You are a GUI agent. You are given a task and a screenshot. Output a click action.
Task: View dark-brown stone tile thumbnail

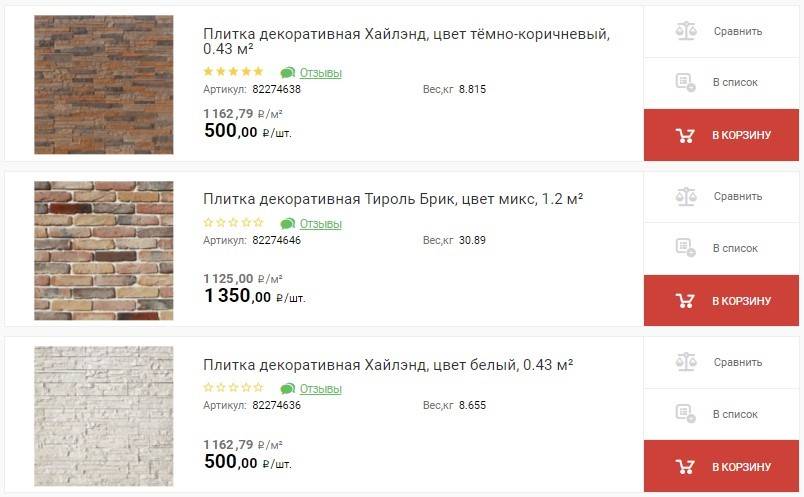coord(103,85)
